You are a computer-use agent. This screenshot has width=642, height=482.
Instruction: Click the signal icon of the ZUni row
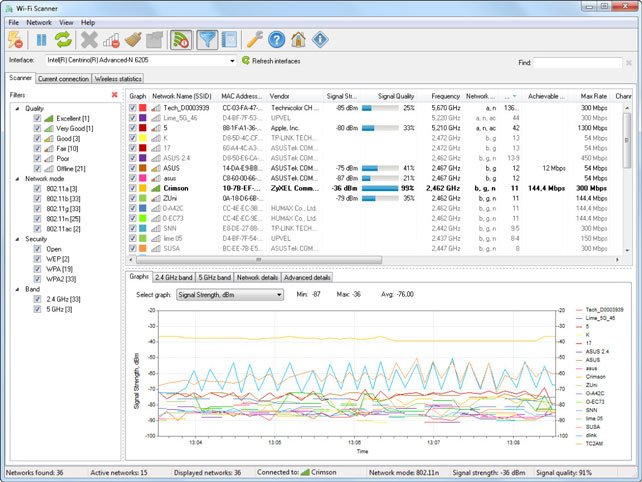(x=156, y=198)
